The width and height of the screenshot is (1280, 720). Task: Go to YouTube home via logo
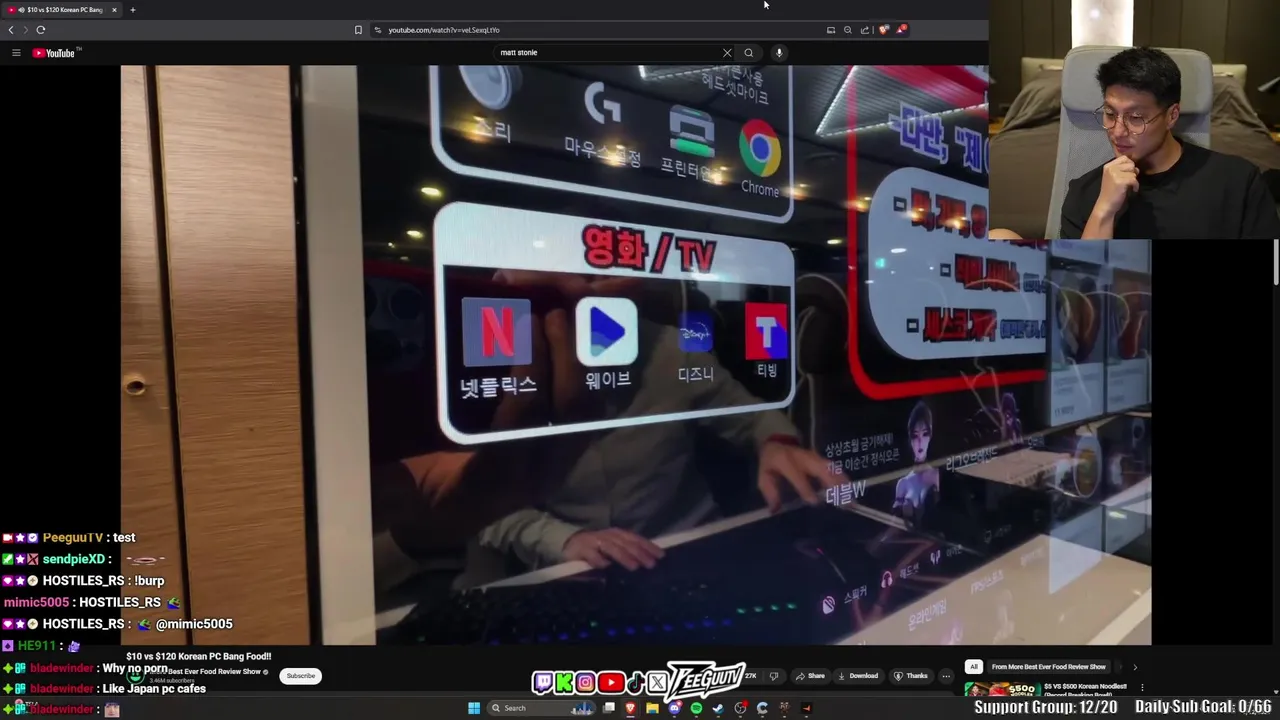coord(55,53)
